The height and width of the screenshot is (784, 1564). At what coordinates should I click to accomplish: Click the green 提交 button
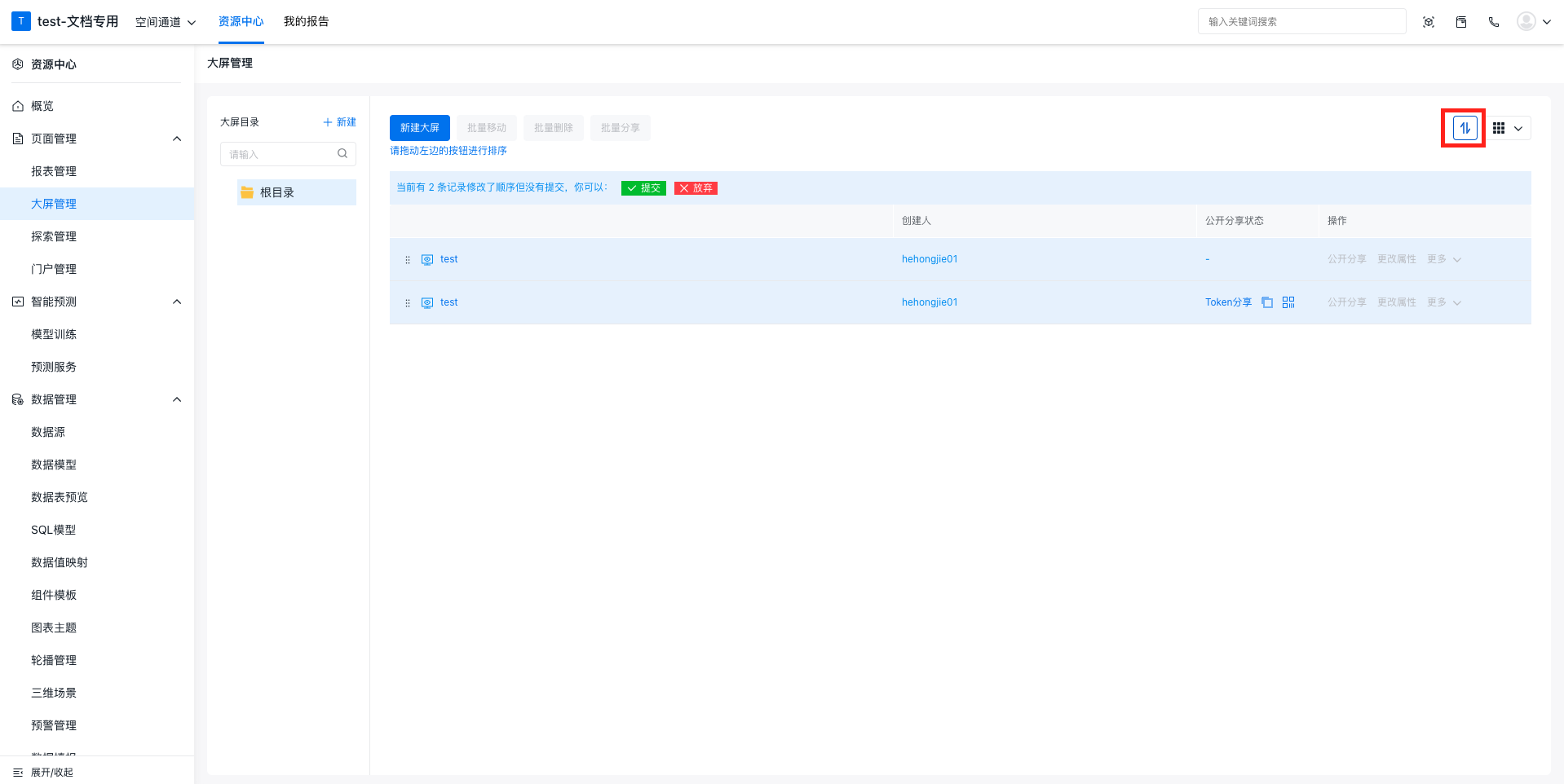[x=643, y=188]
